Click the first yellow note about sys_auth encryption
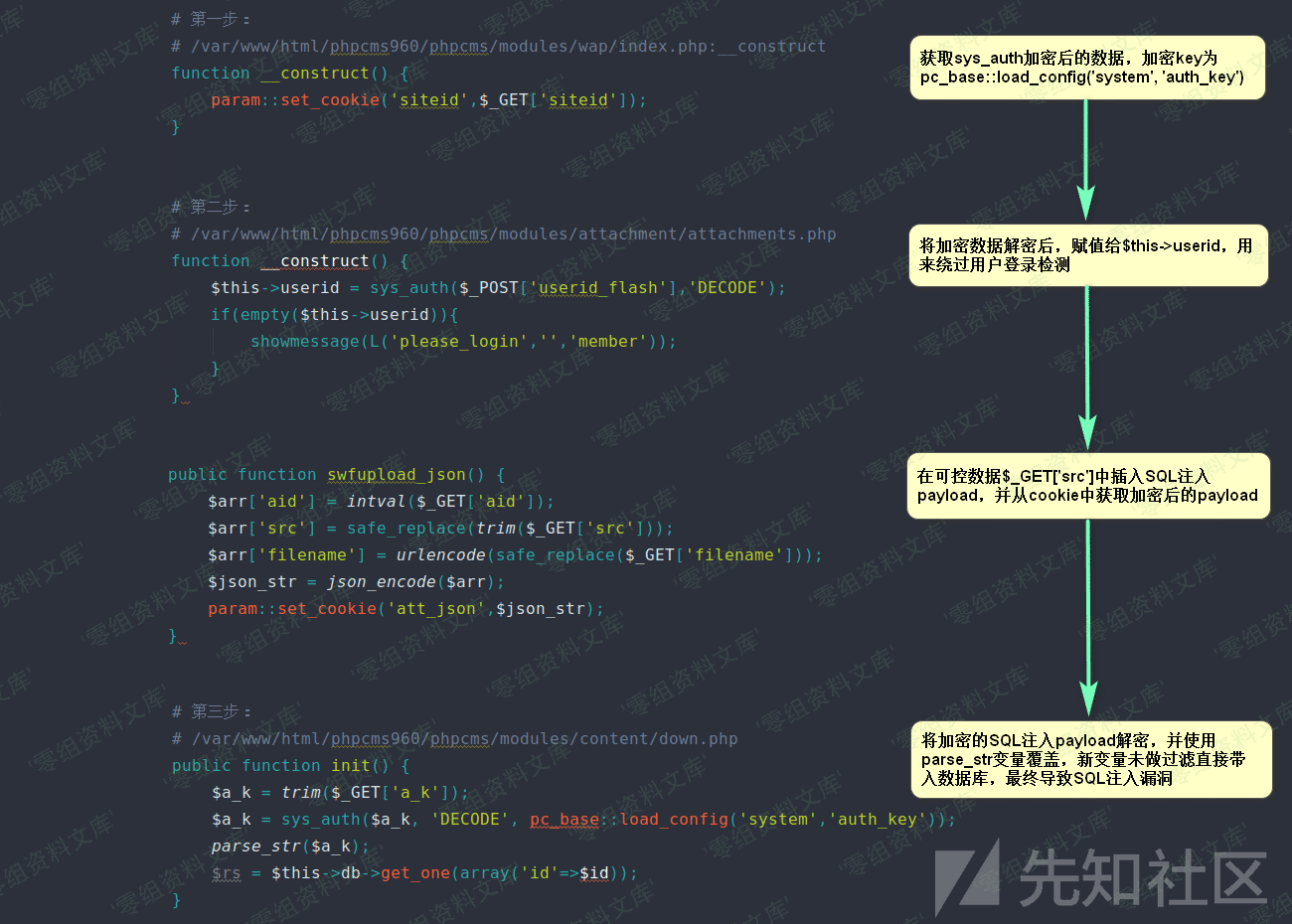This screenshot has height=924, width=1292. 1087,68
